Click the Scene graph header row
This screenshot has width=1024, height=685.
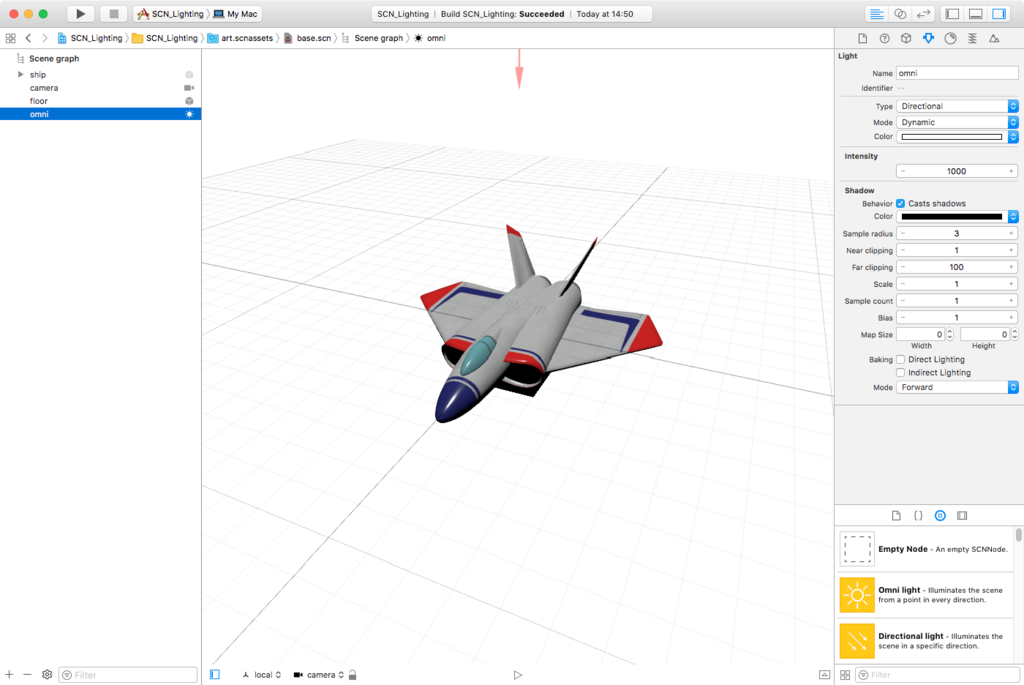(100, 58)
